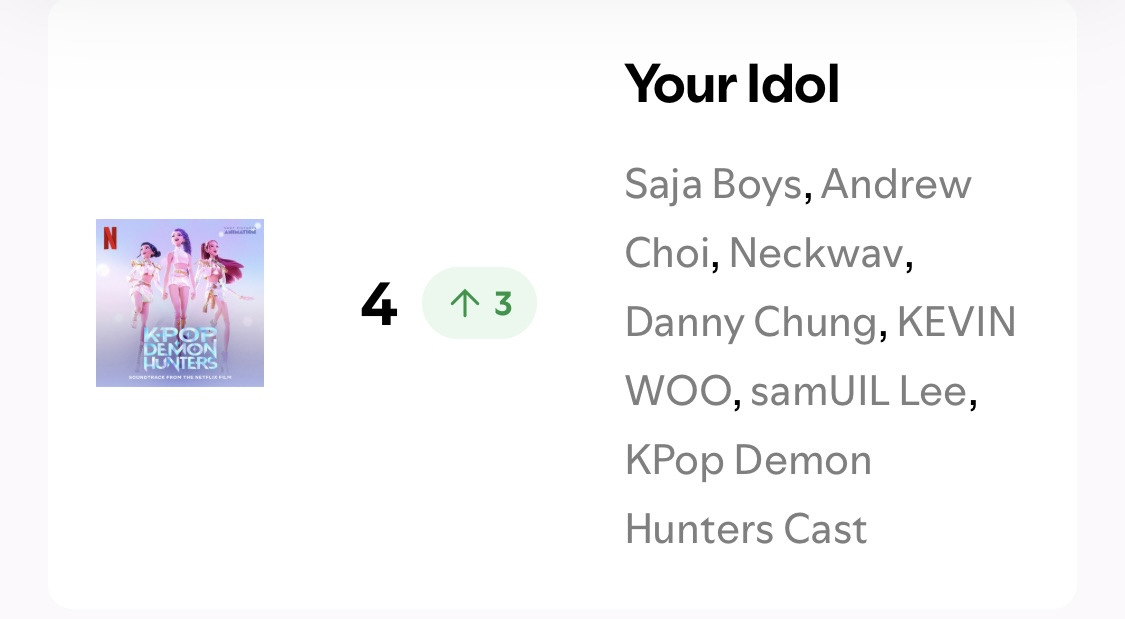Visit the KEVIN WOO artist page

pos(956,323)
